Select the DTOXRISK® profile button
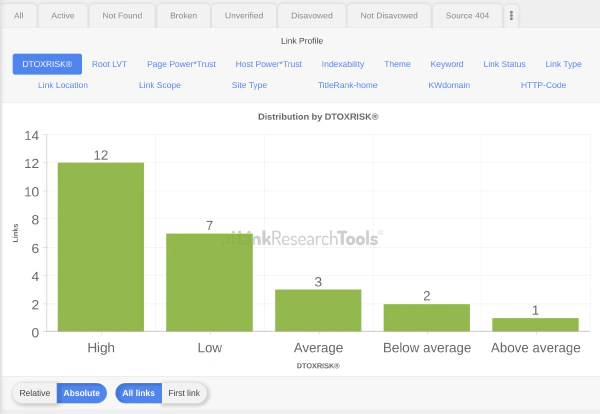The width and height of the screenshot is (600, 414). 47,64
